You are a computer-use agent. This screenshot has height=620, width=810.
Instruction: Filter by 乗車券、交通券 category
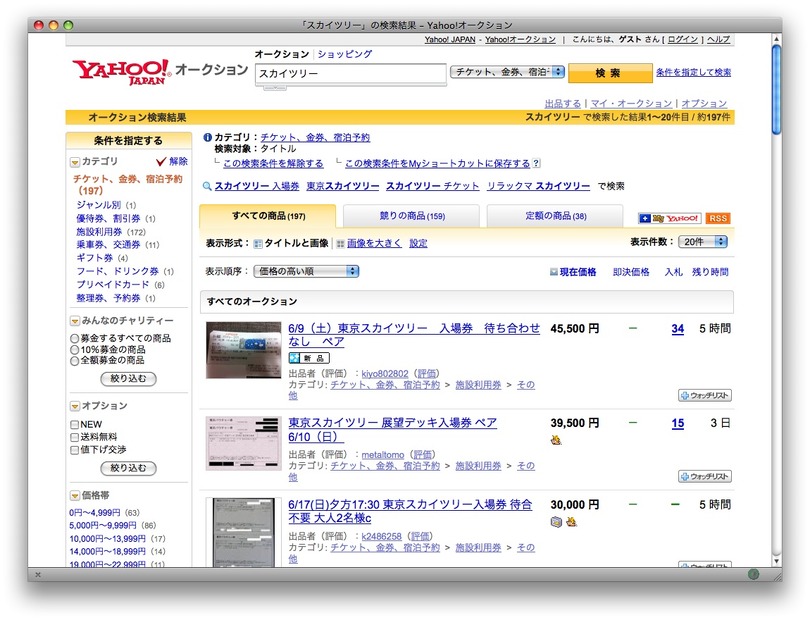pos(108,245)
